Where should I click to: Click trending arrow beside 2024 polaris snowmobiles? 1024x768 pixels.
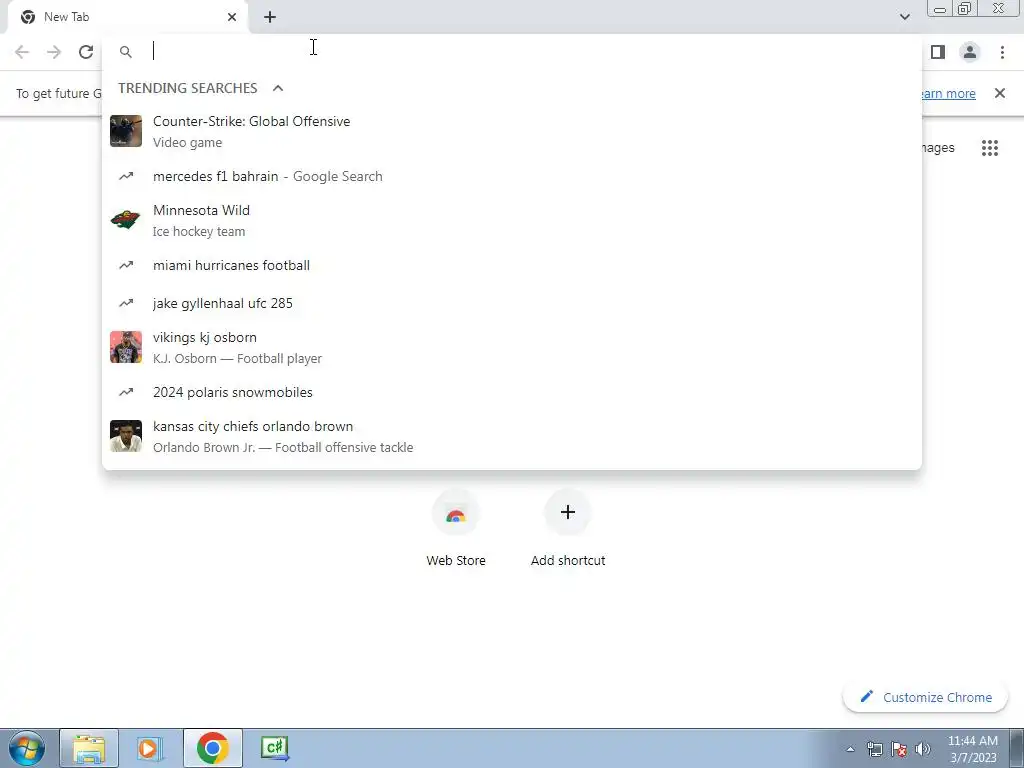coord(125,392)
